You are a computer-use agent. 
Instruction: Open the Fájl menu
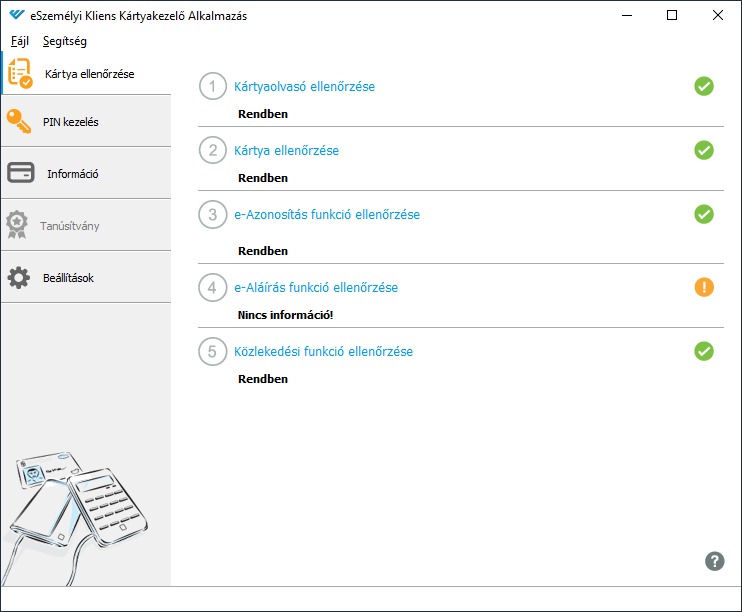20,41
